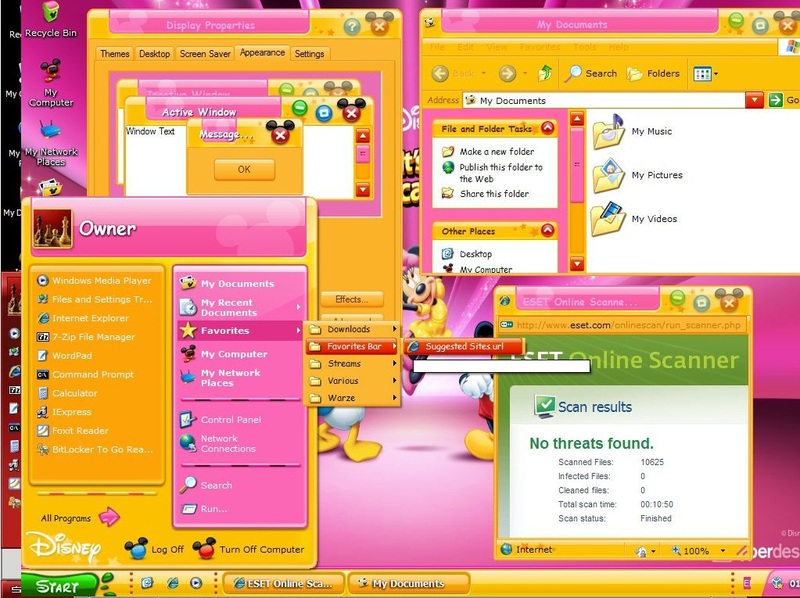This screenshot has height=598, width=800.
Task: Switch to the Screen Saver tab
Action: click(205, 54)
